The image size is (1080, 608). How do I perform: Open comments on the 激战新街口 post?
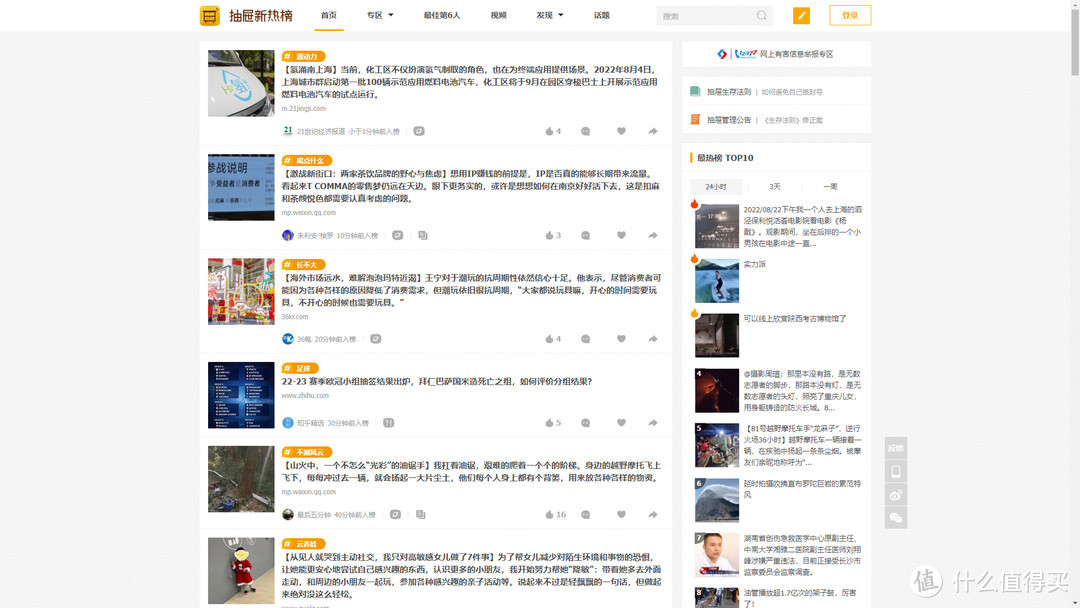pos(585,235)
